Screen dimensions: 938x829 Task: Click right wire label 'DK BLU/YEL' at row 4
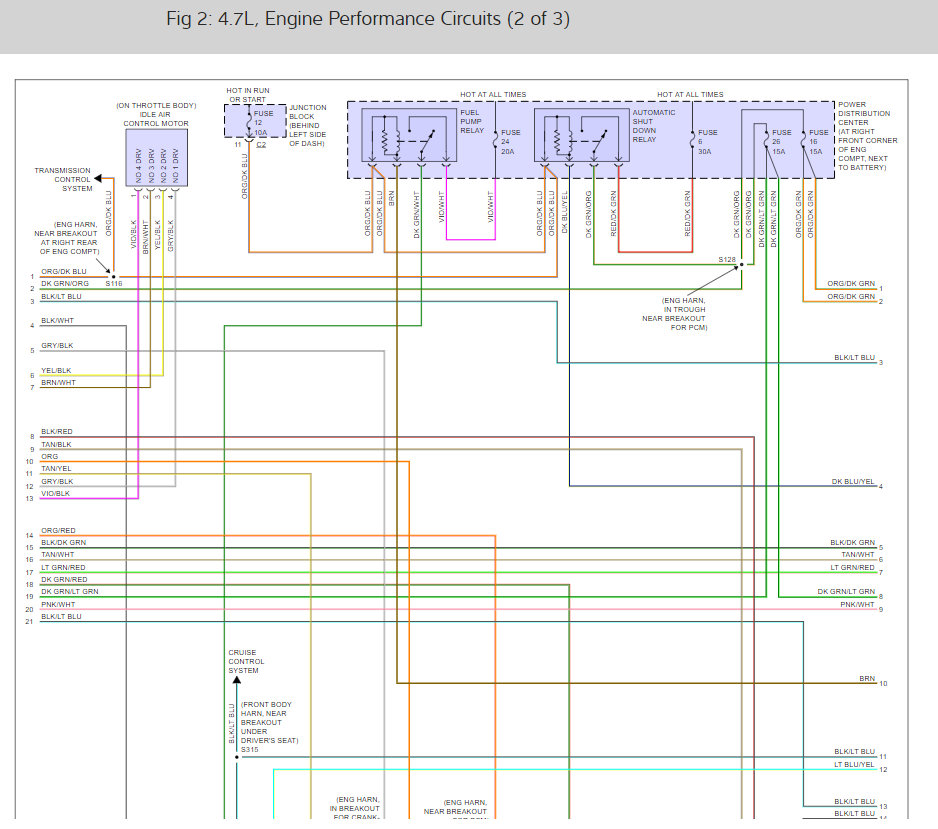coord(853,481)
